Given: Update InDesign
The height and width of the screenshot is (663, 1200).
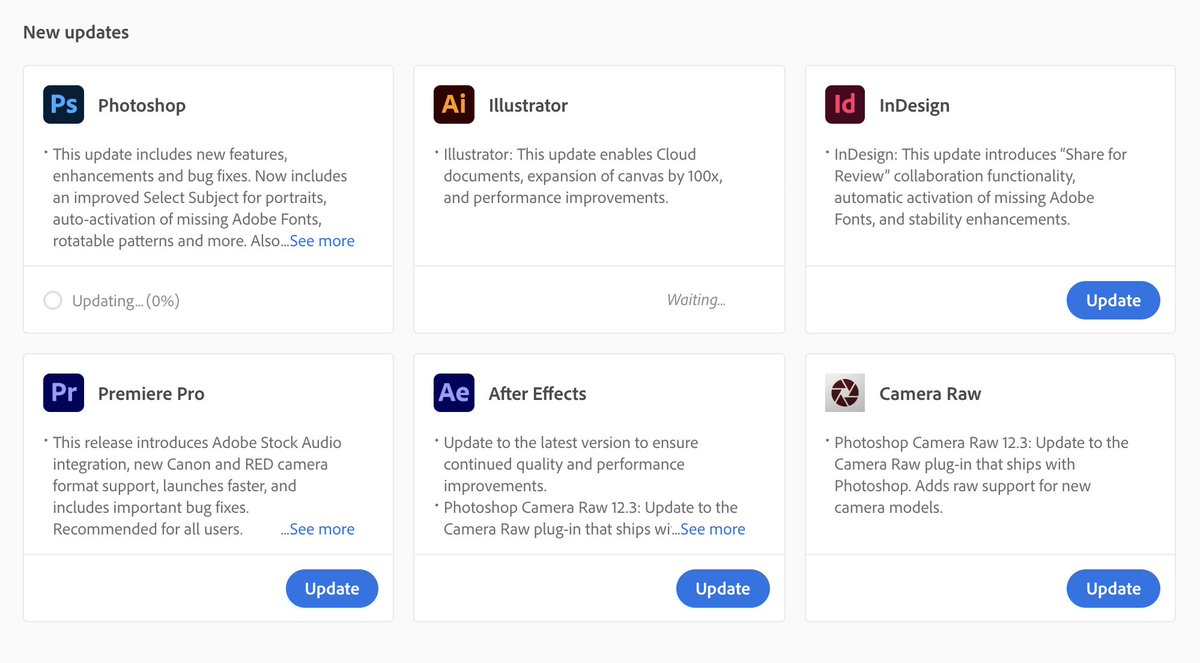Looking at the screenshot, I should click(x=1113, y=300).
